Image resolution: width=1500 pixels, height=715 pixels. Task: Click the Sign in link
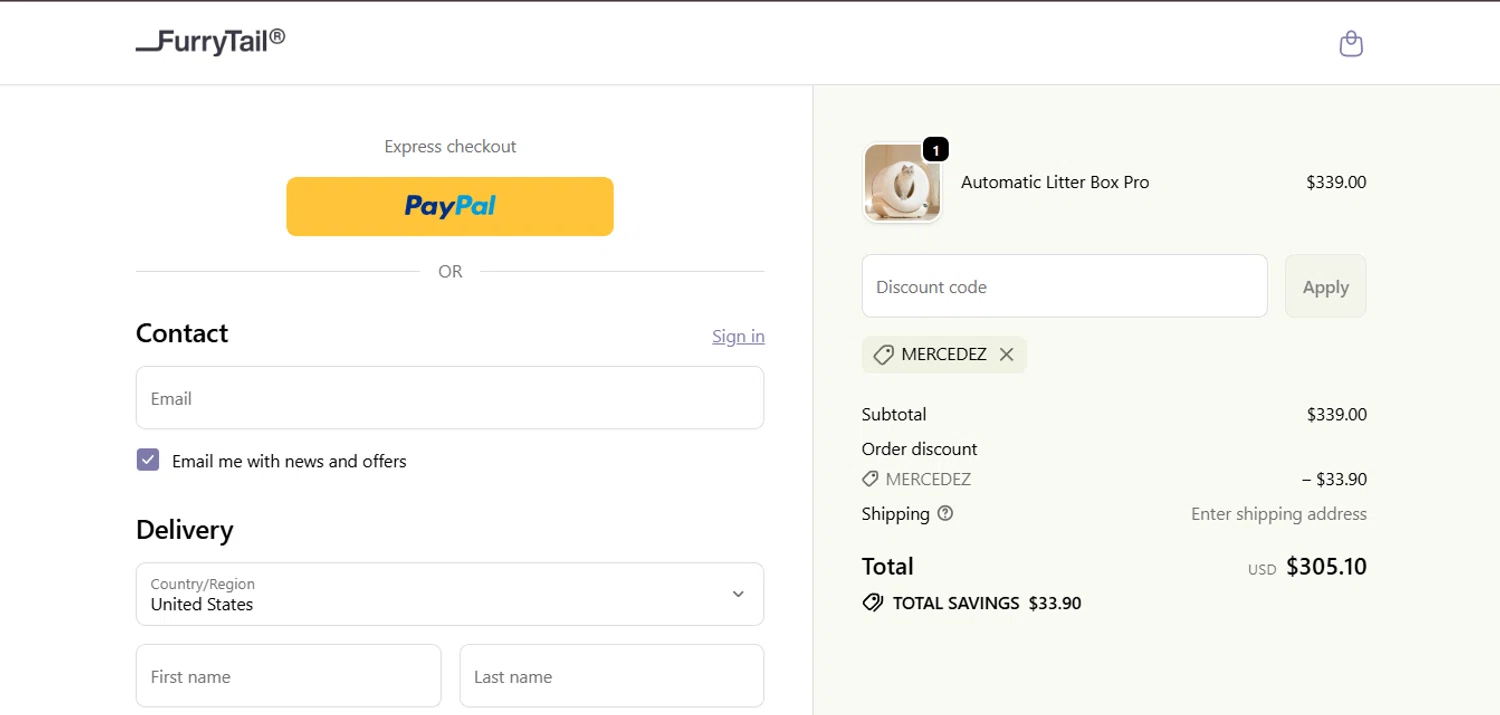point(738,336)
